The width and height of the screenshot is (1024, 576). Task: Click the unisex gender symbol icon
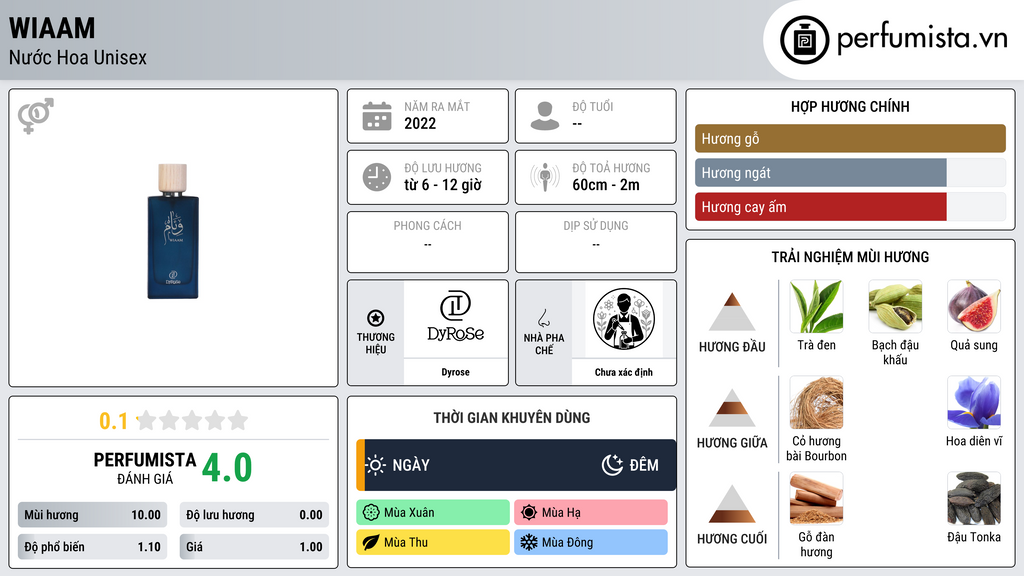(x=36, y=116)
